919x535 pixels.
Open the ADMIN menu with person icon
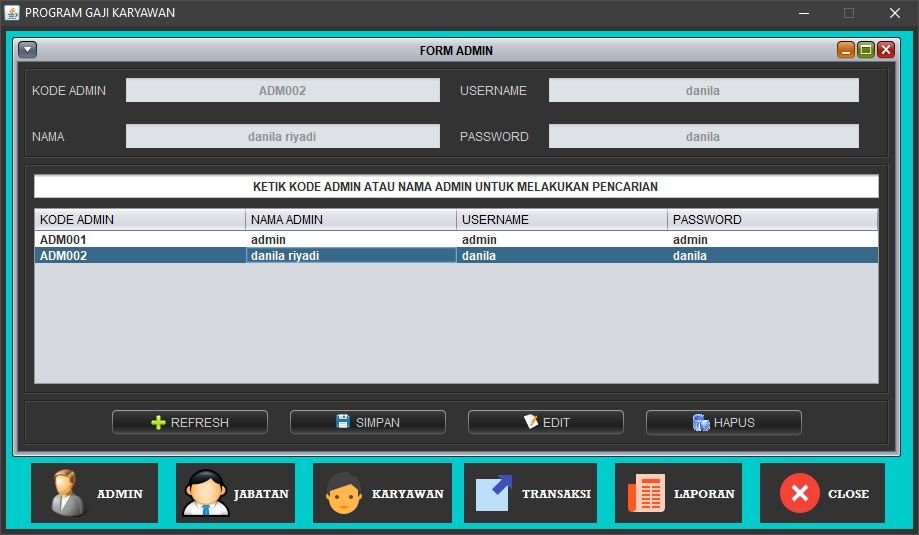(94, 493)
